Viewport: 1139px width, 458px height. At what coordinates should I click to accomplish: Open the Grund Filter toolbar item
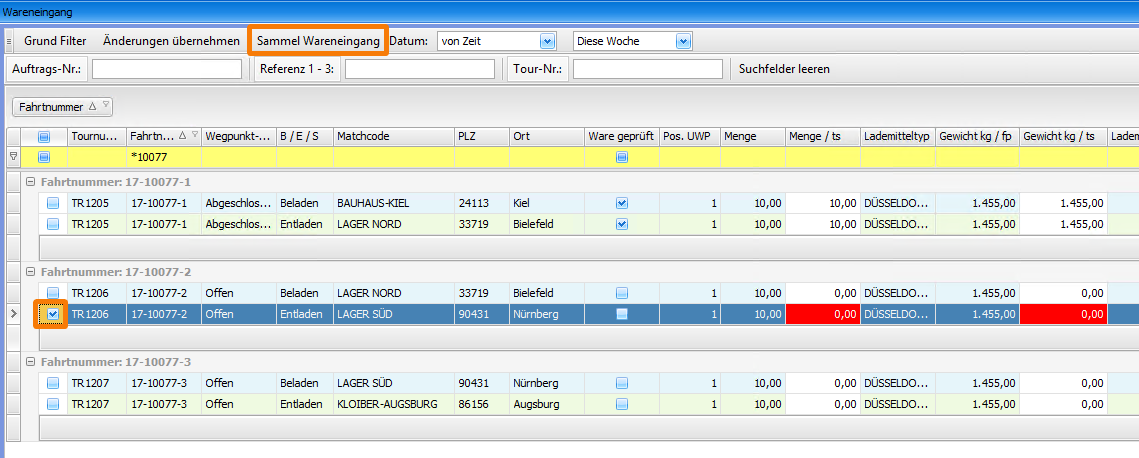55,41
